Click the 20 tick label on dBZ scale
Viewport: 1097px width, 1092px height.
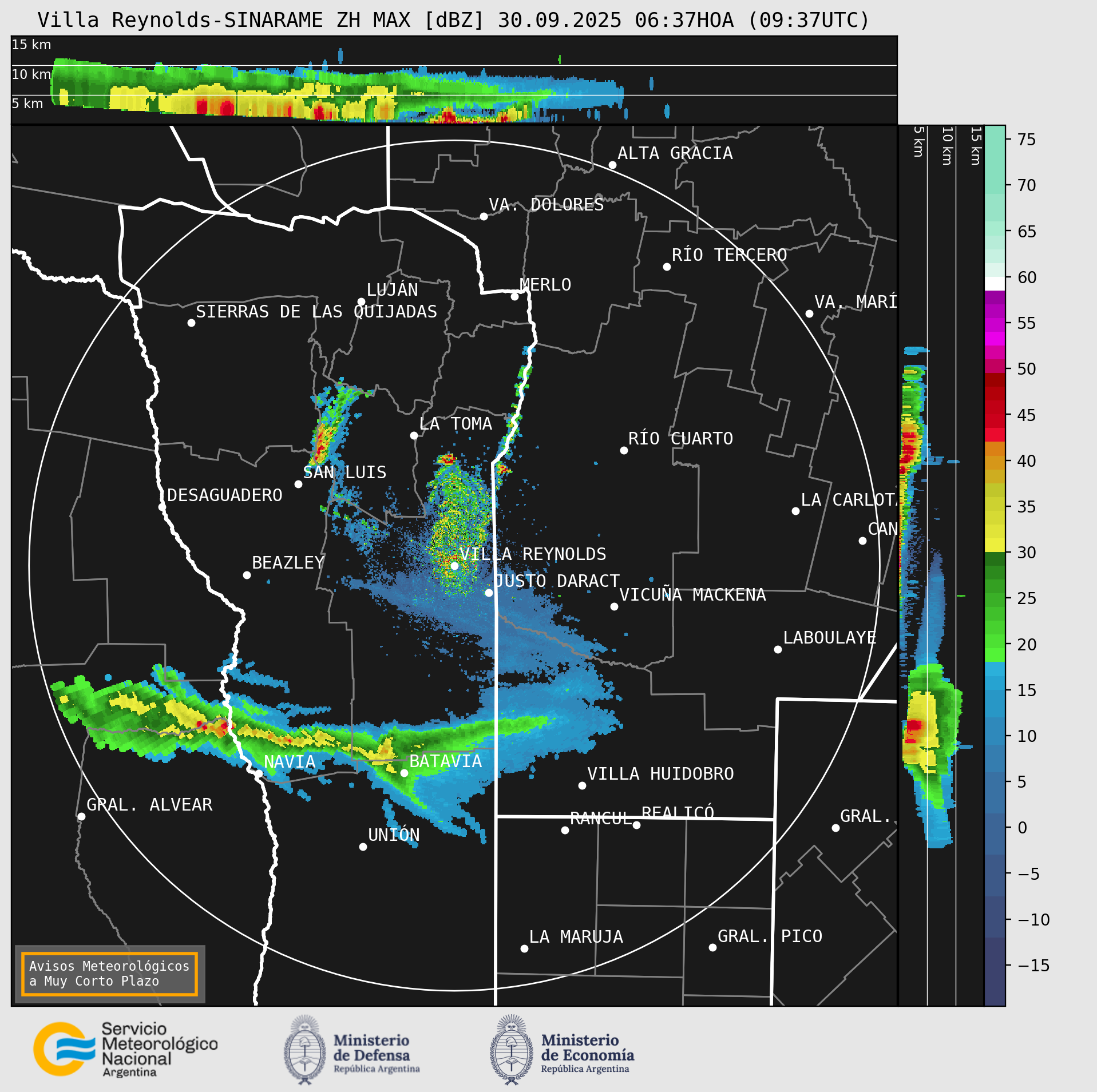1027,644
